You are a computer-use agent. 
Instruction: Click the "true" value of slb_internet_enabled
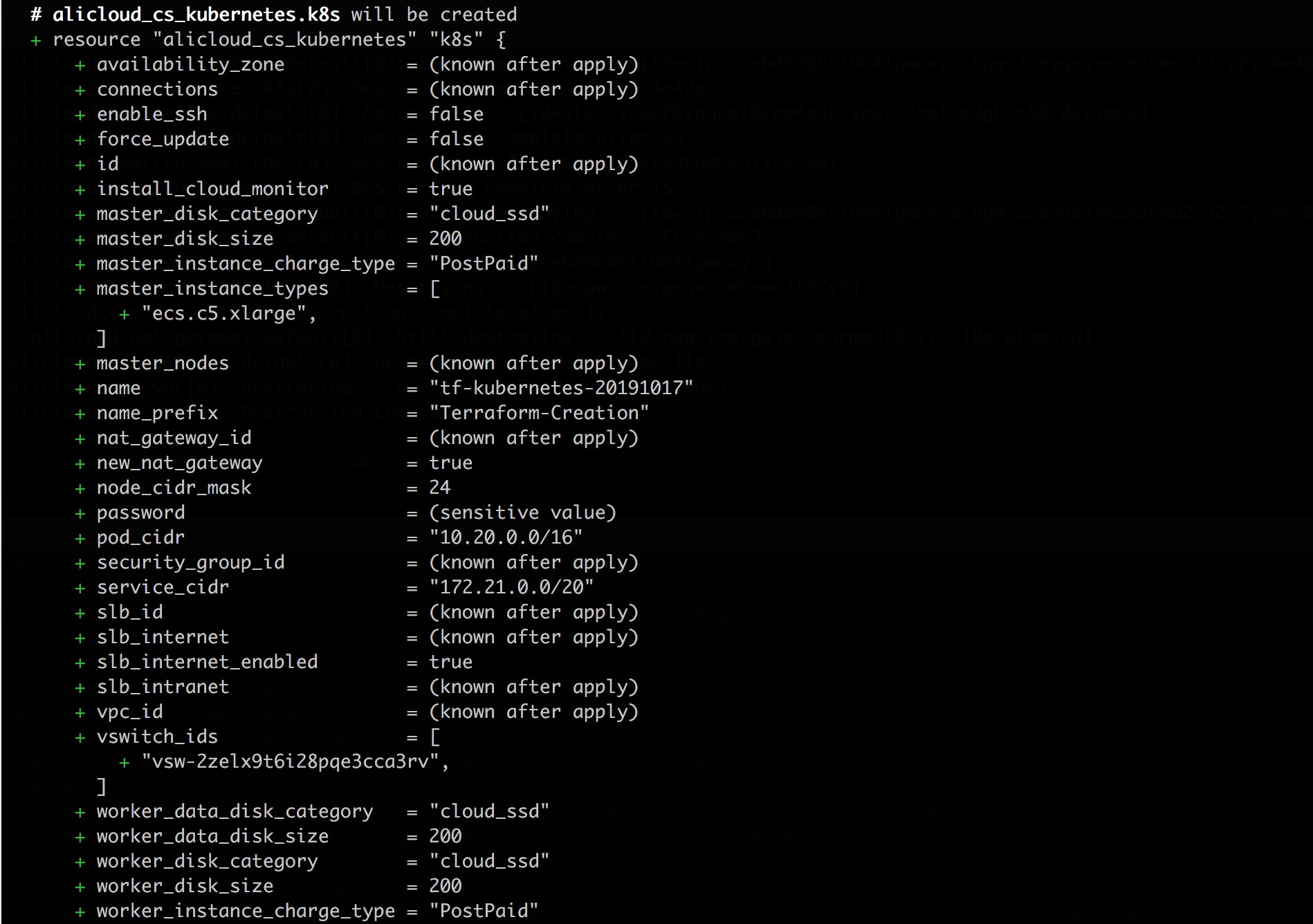click(x=451, y=662)
